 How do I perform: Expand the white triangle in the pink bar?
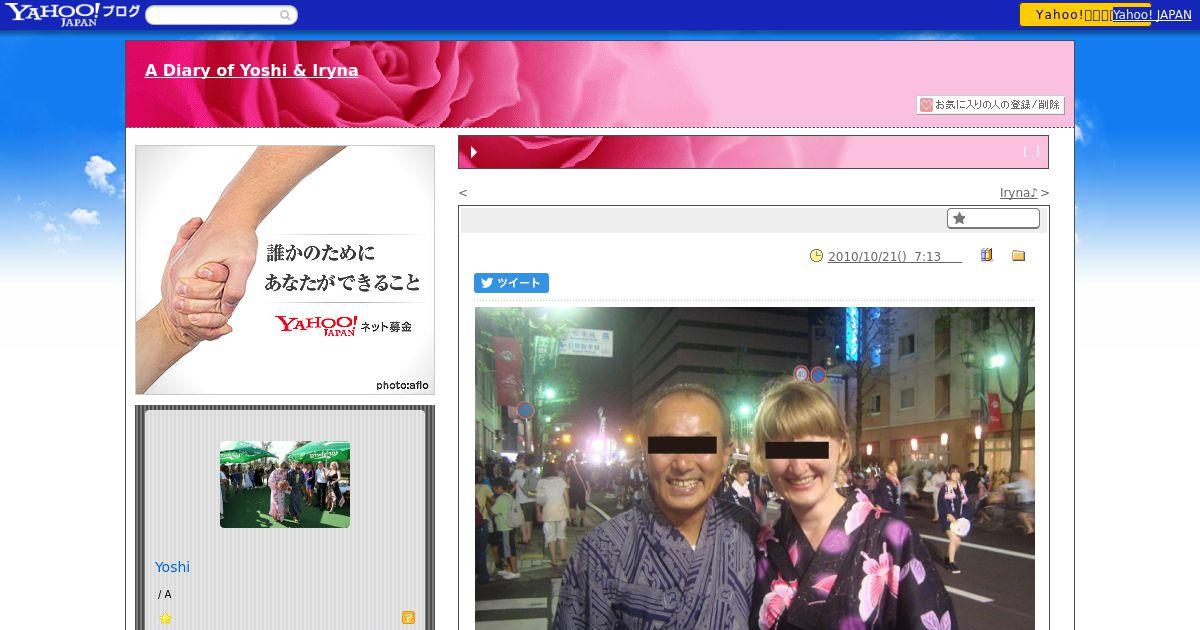[x=474, y=152]
